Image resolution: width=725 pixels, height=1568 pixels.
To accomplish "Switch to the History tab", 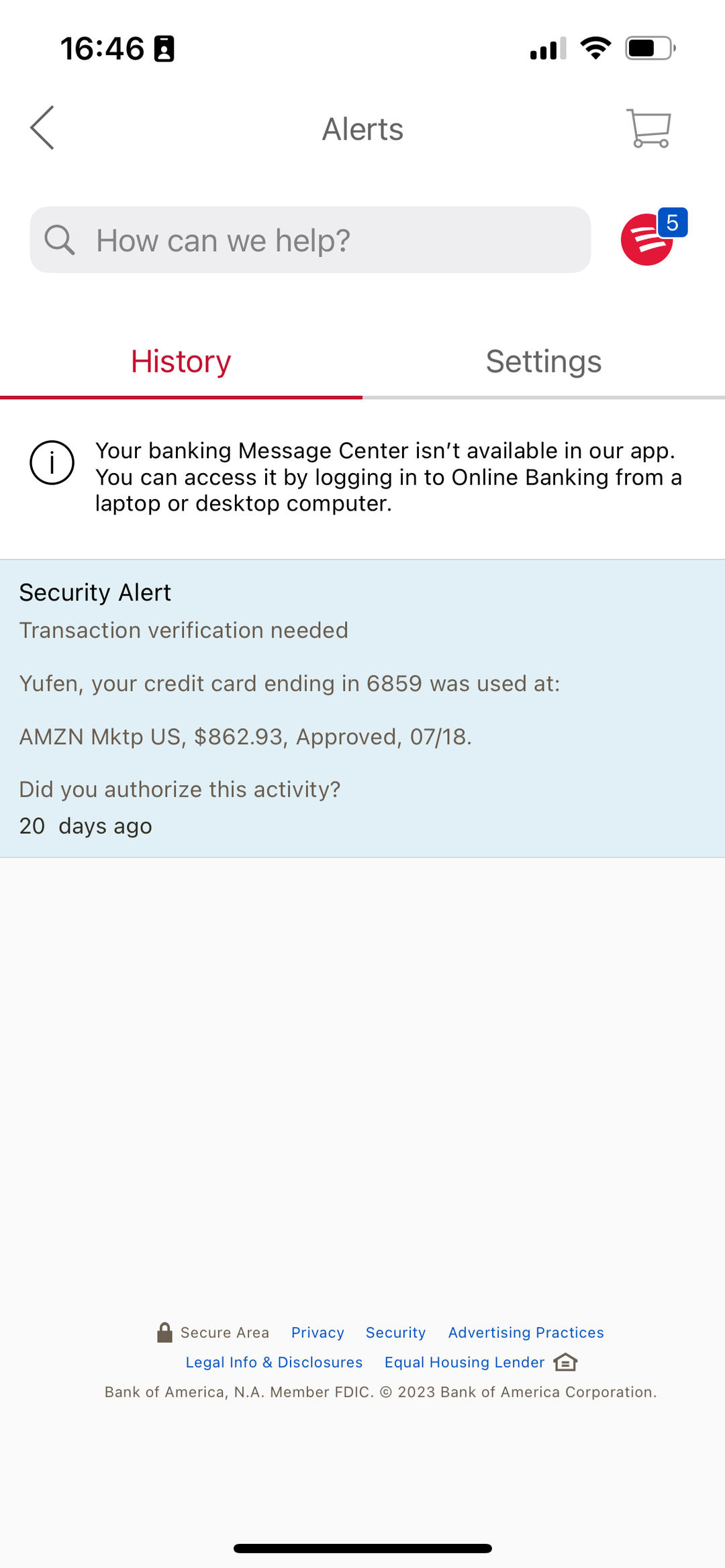I will [x=181, y=362].
